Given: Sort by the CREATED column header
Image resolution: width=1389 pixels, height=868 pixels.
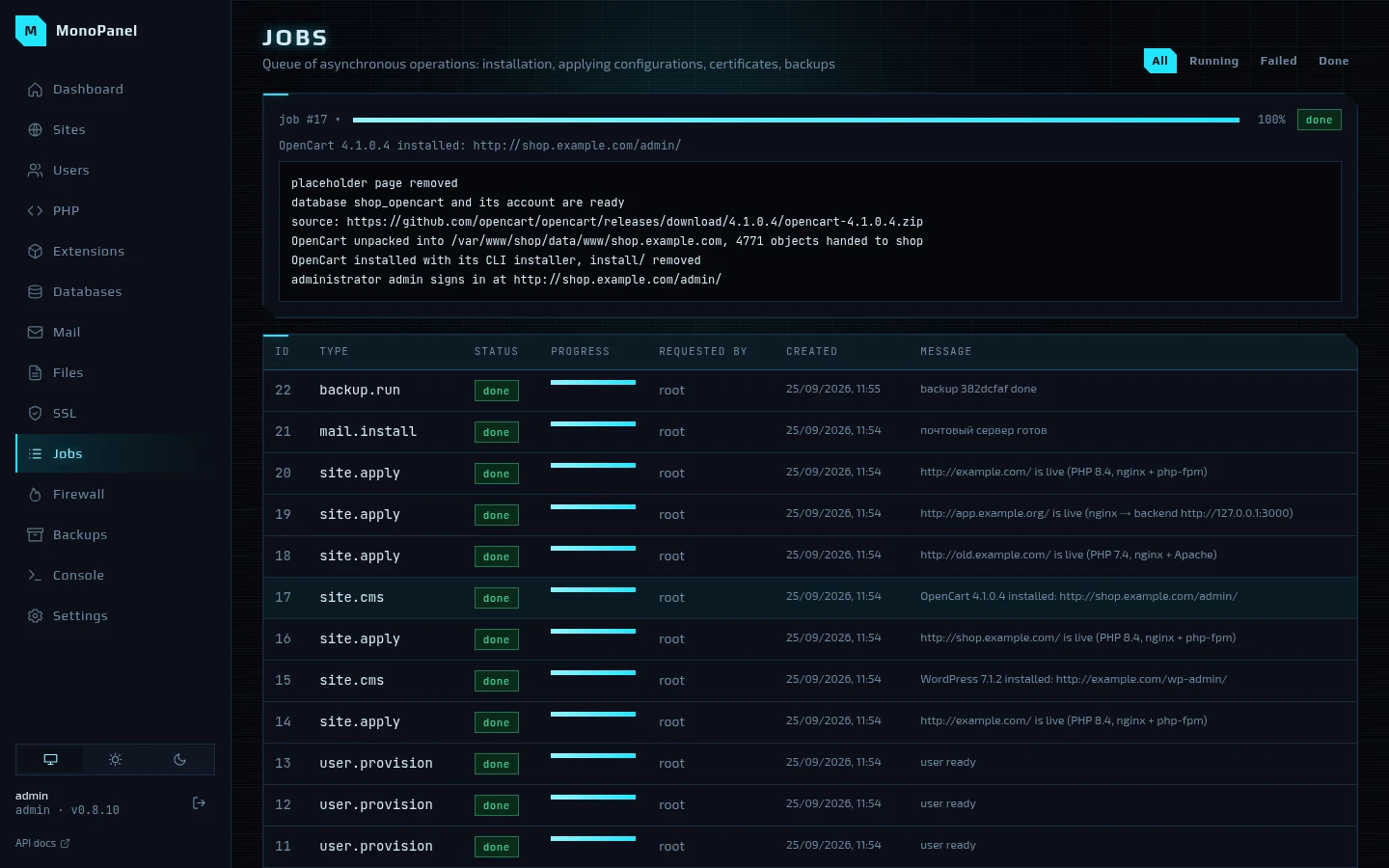Looking at the screenshot, I should coord(812,352).
